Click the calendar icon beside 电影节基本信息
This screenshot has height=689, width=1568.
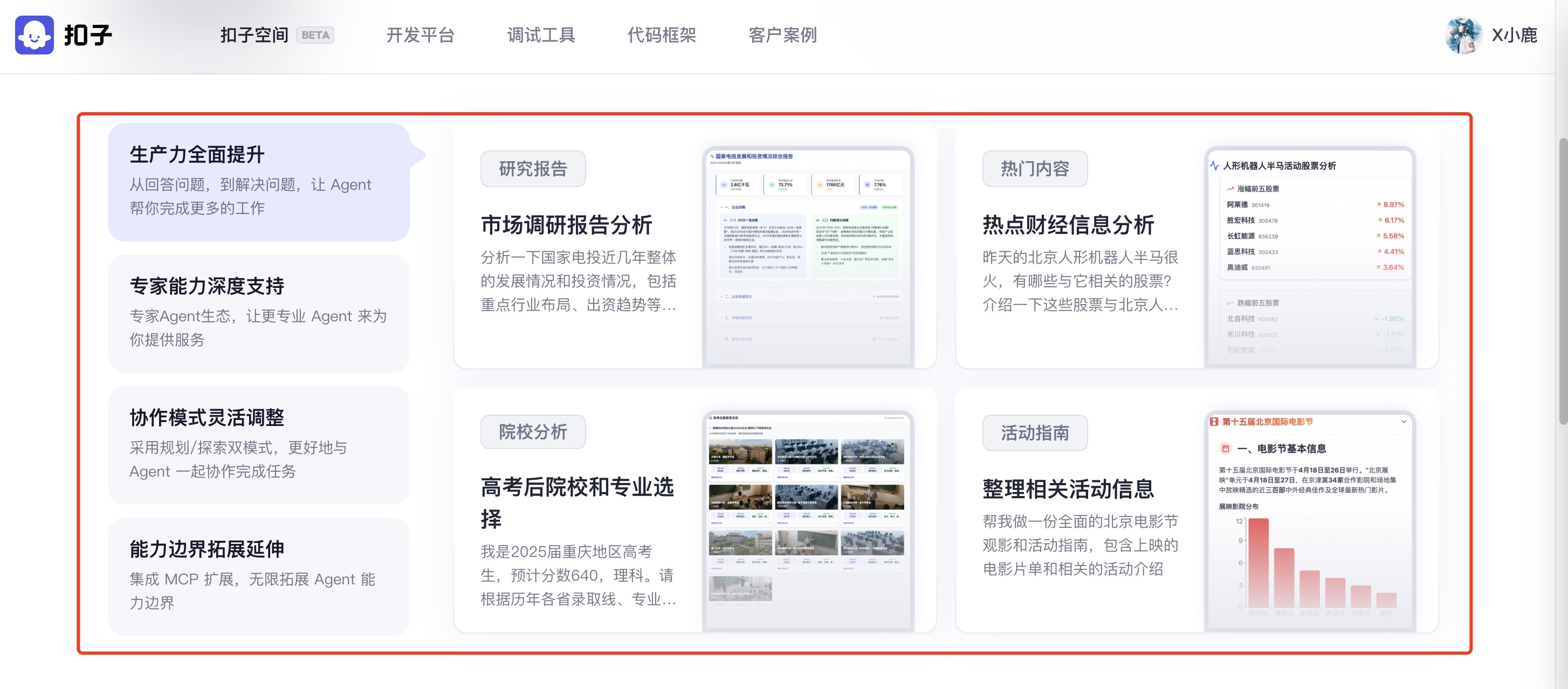click(x=1225, y=449)
